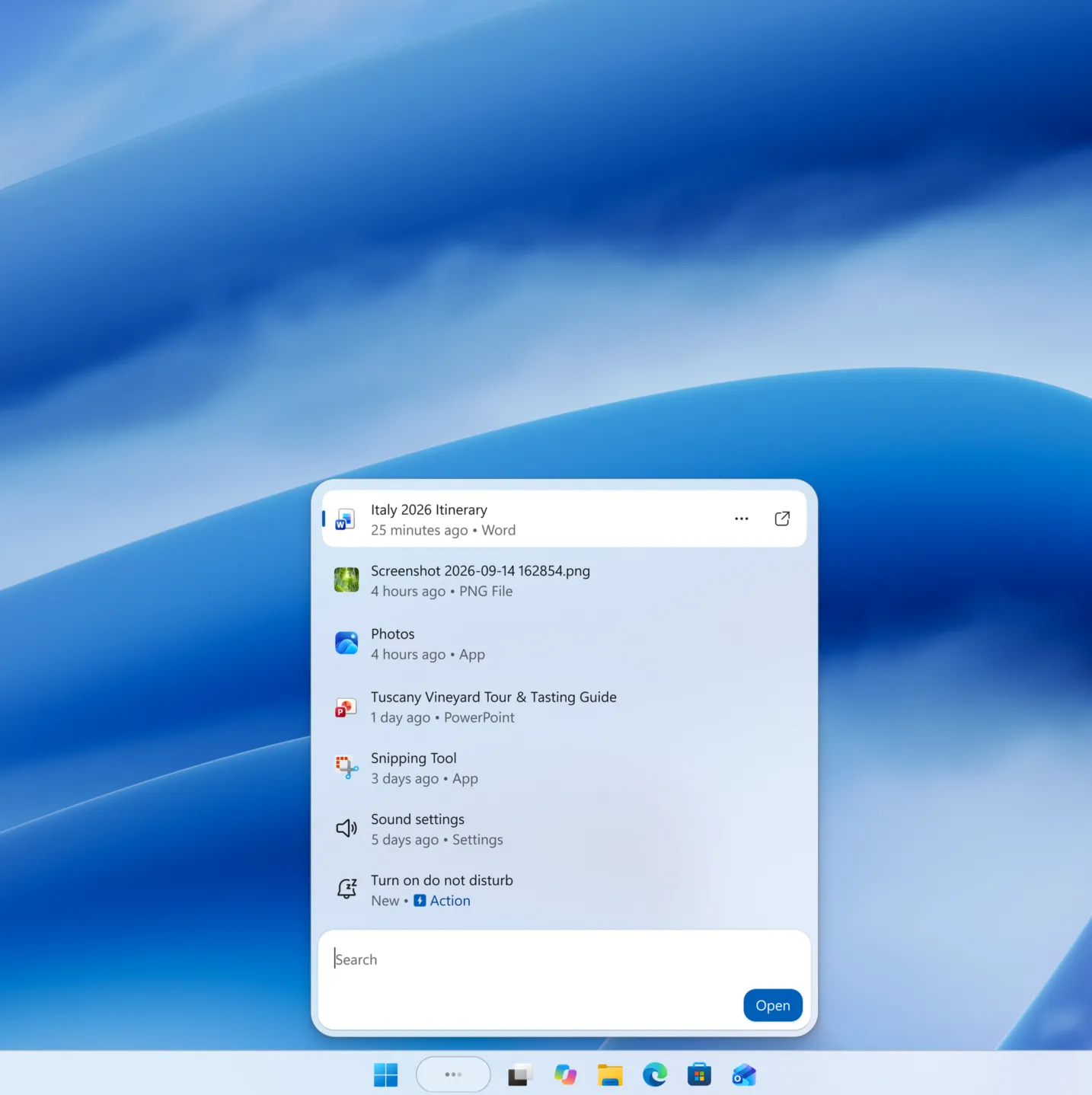Open Microsoft Store from the taskbar

699,1074
